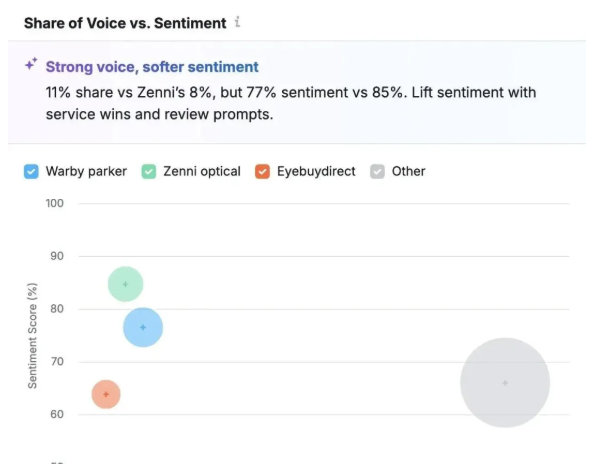Click the 100 value on the y-axis
Image resolution: width=611 pixels, height=464 pixels.
(x=54, y=203)
